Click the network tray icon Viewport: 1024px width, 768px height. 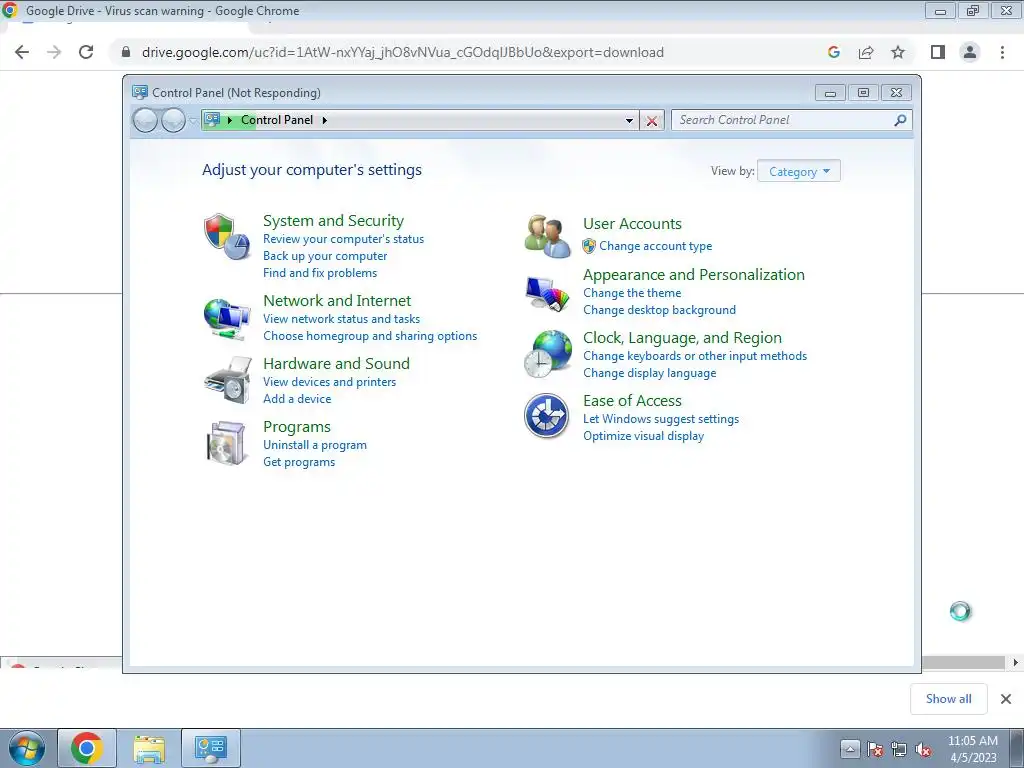coord(899,749)
